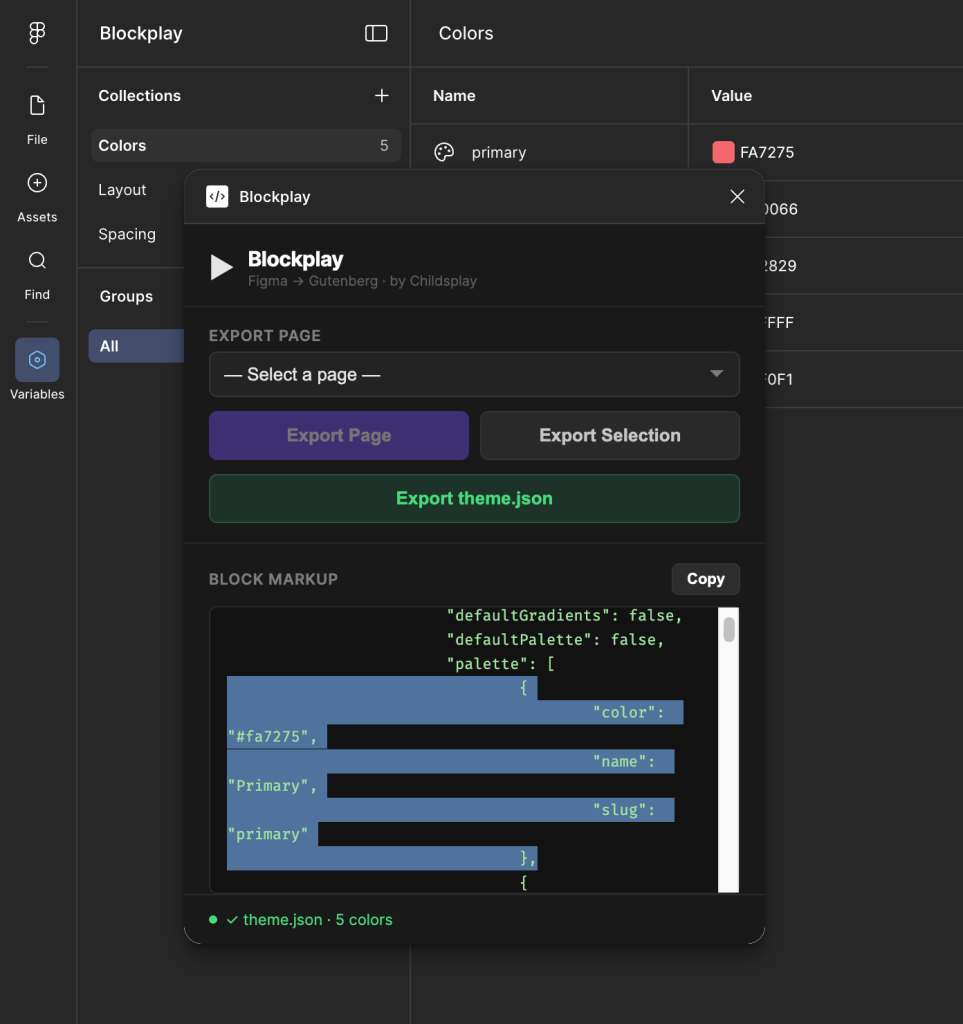
Task: Click the Export Selection button
Action: click(610, 436)
